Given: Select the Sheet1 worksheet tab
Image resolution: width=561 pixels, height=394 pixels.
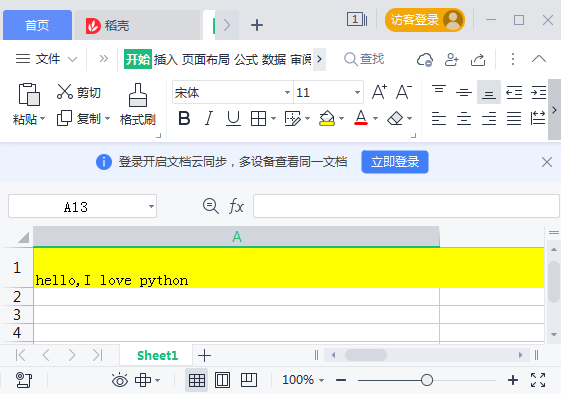Looking at the screenshot, I should coord(157,355).
